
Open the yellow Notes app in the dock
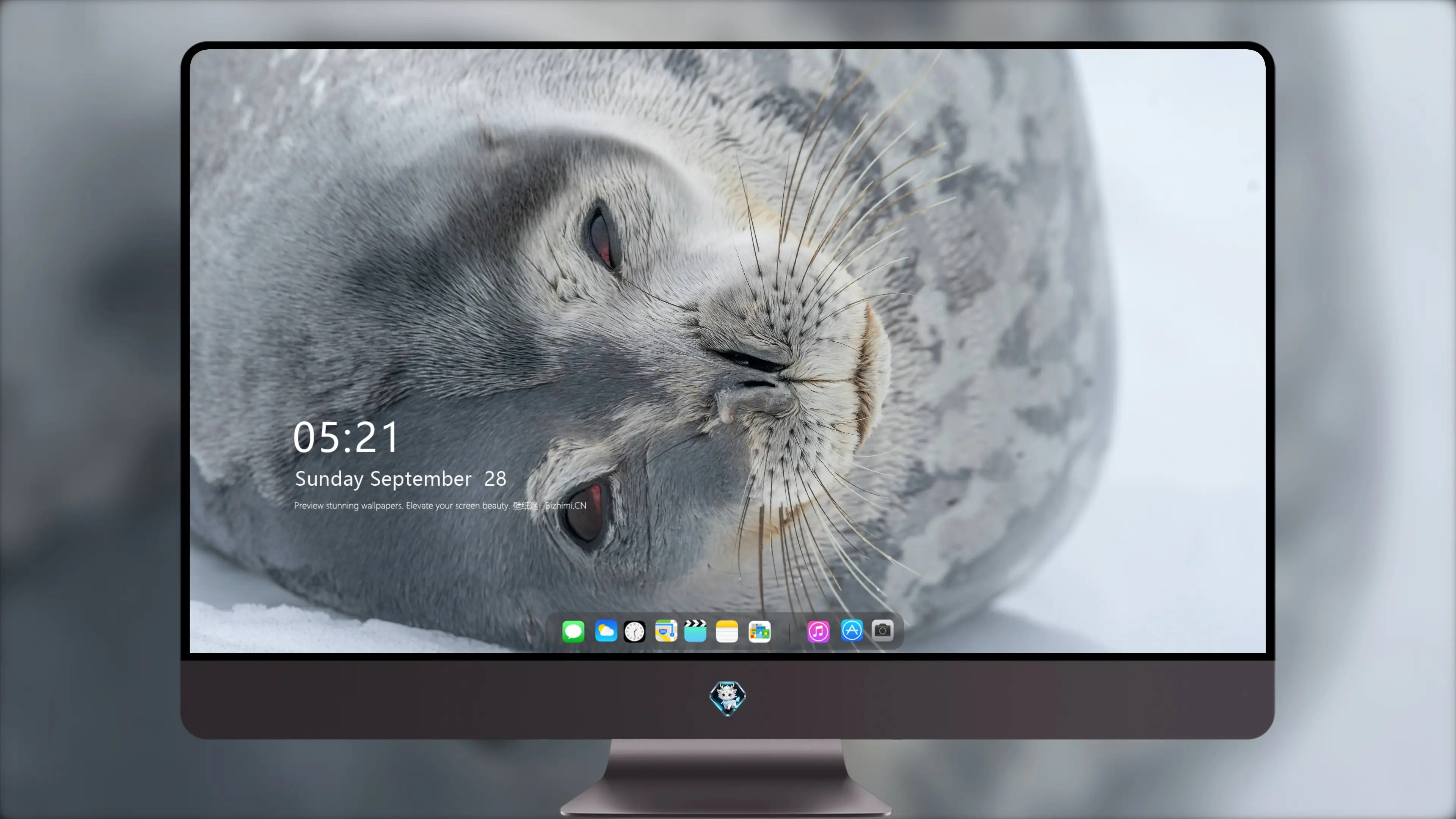[x=727, y=631]
